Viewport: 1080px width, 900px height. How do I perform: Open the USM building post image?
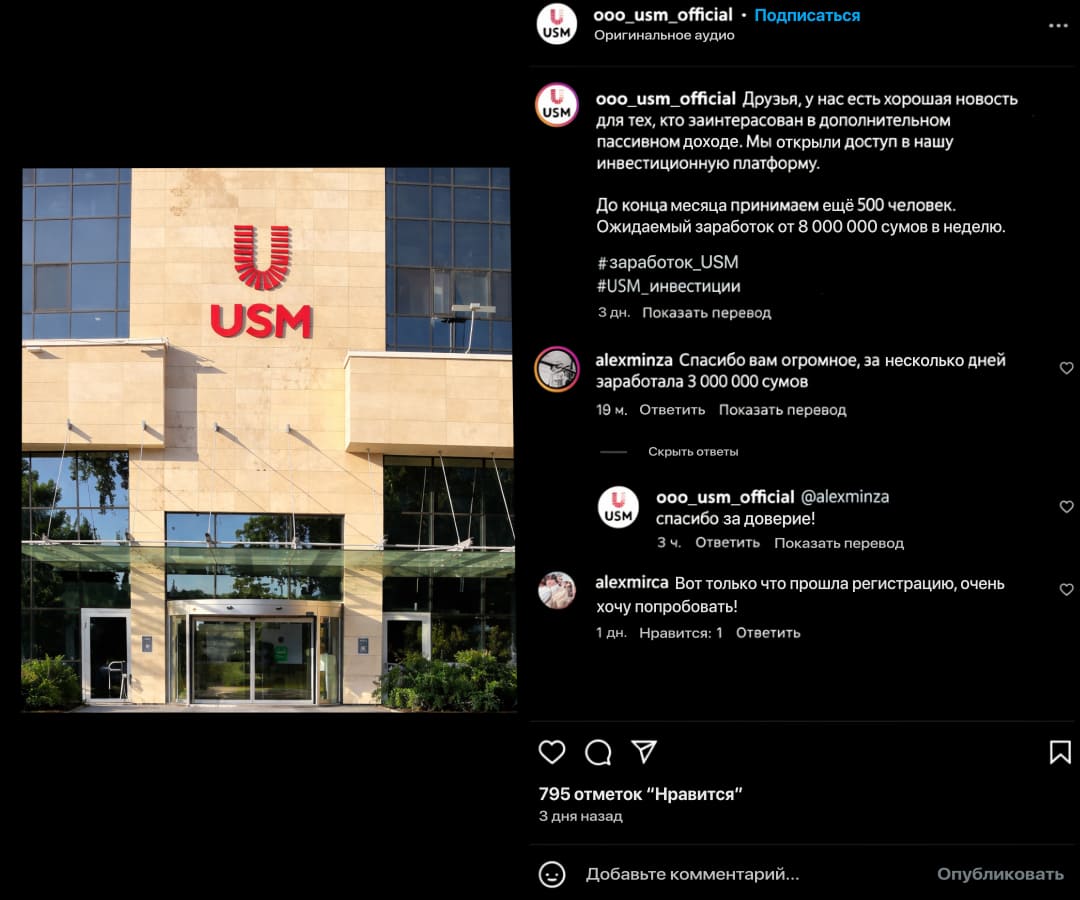pos(269,439)
